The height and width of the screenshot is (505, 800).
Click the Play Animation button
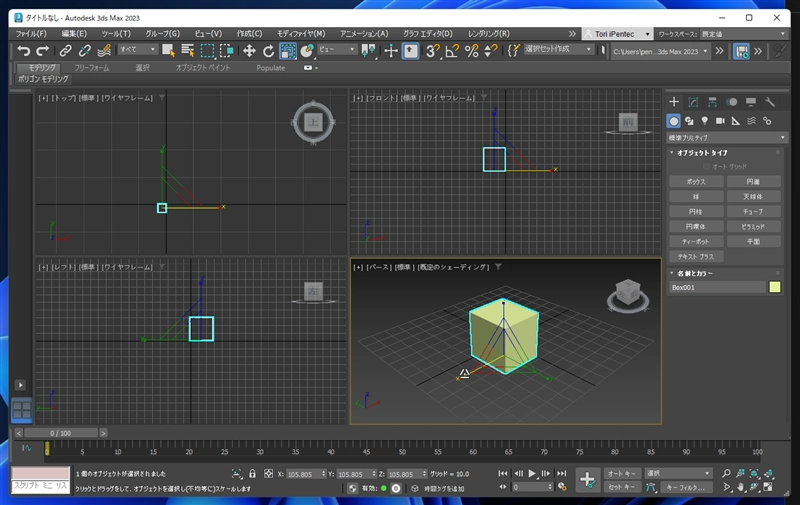point(532,473)
